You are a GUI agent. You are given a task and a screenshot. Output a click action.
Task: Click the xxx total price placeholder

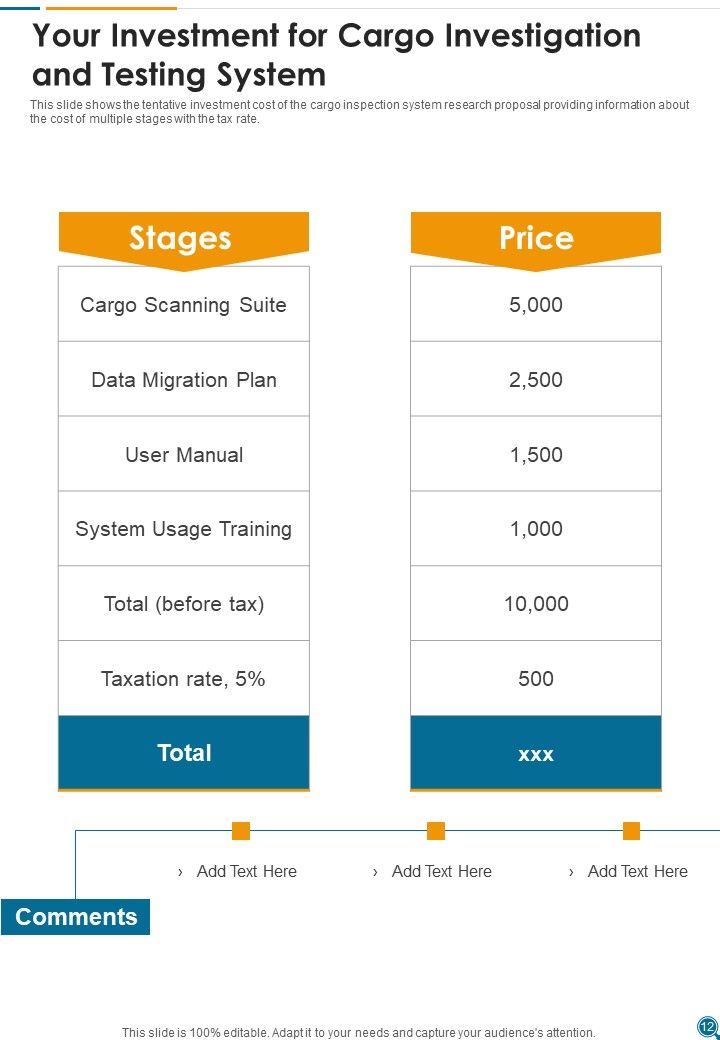pos(536,753)
